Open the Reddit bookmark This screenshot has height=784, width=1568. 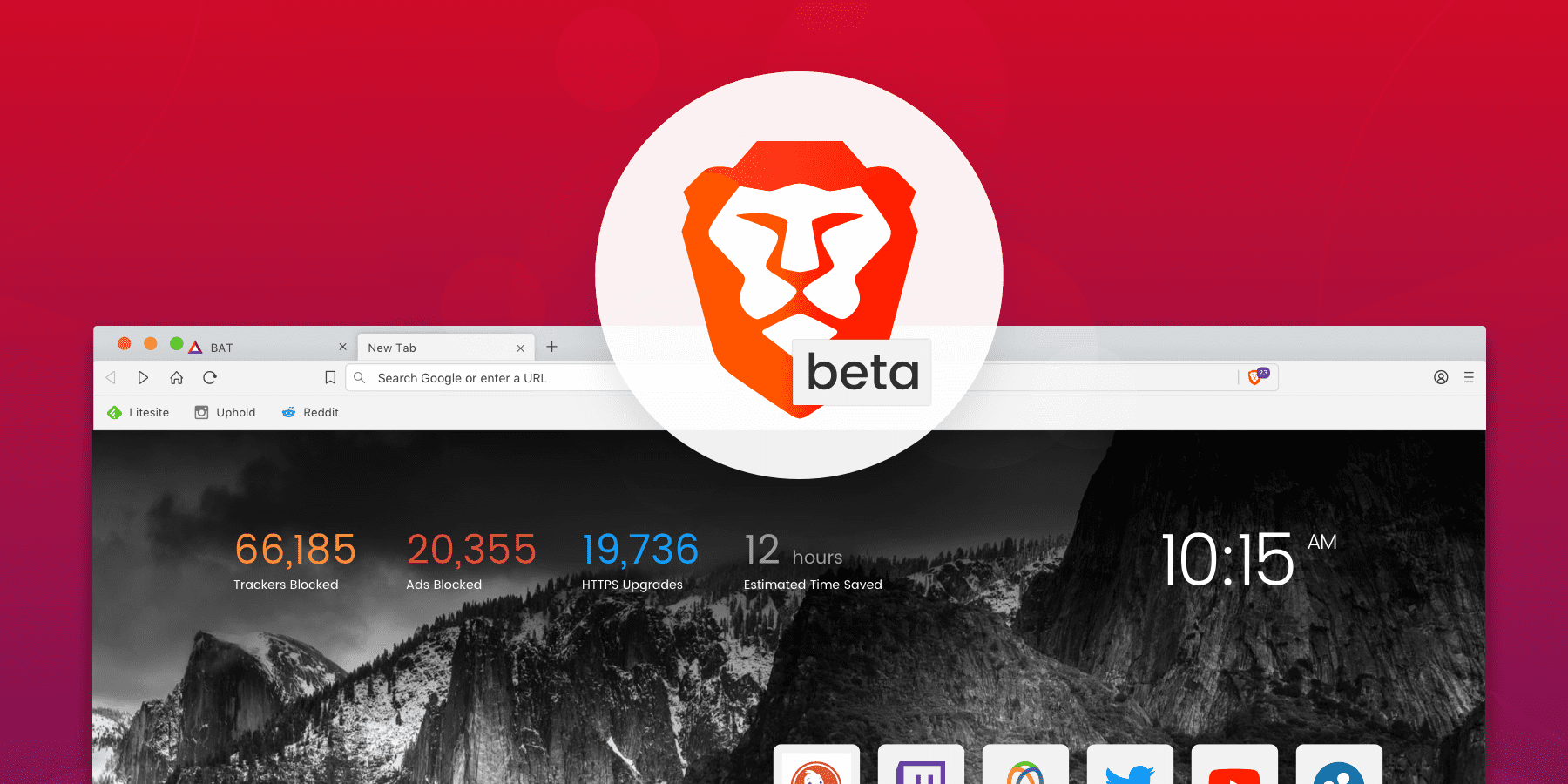pyautogui.click(x=310, y=412)
